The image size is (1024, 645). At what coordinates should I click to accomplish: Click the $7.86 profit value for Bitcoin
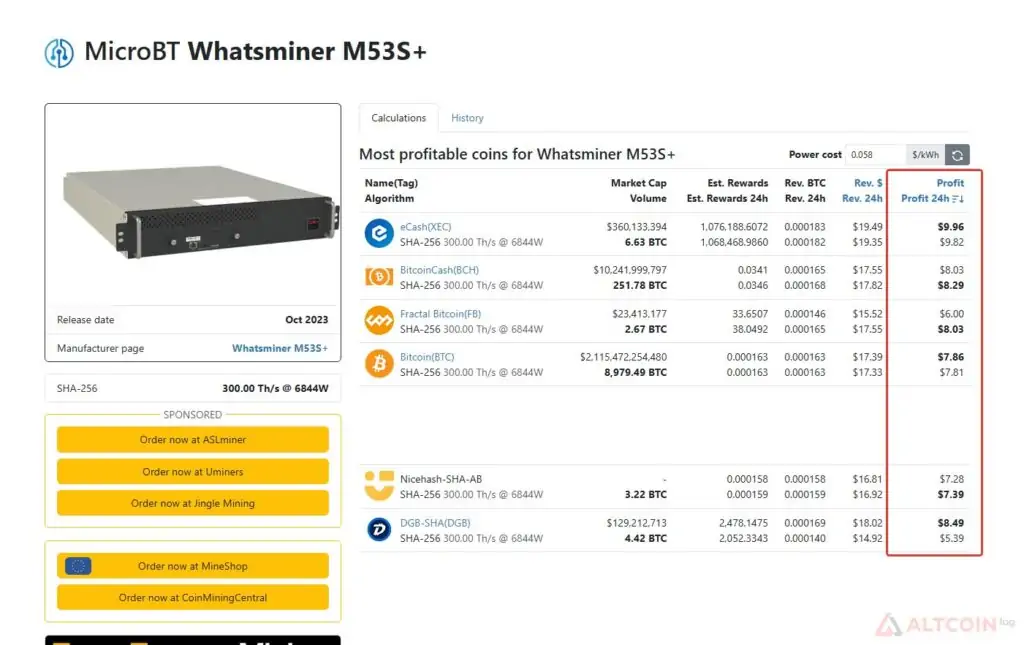pyautogui.click(x=950, y=356)
